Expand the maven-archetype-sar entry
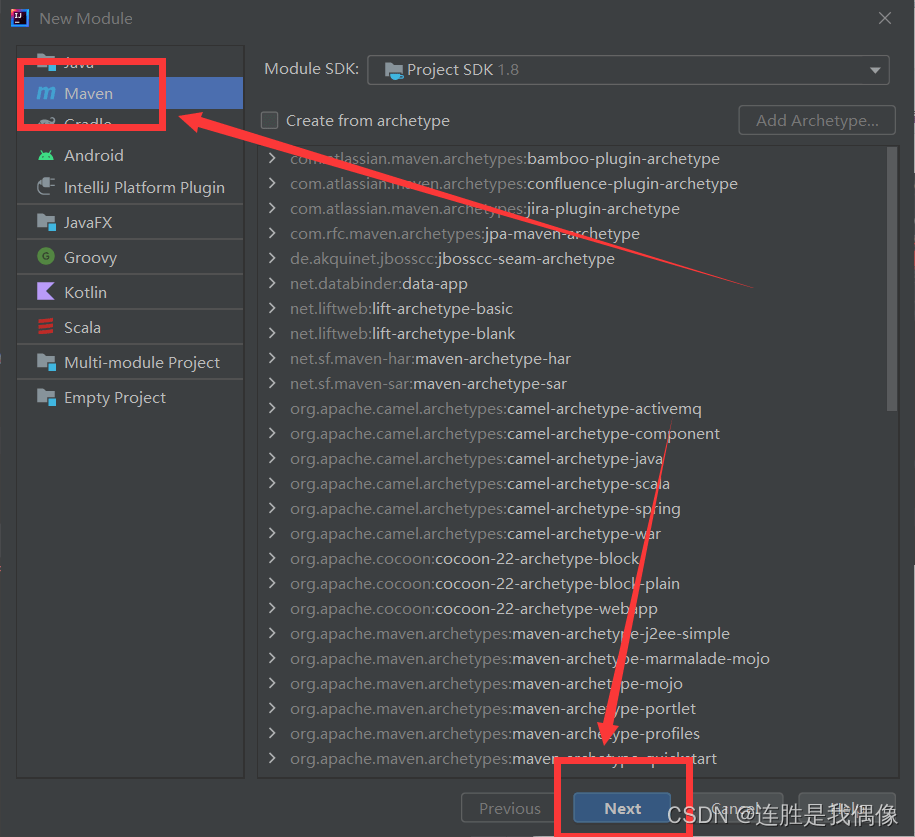Screen dimensions: 915x837 [x=272, y=383]
